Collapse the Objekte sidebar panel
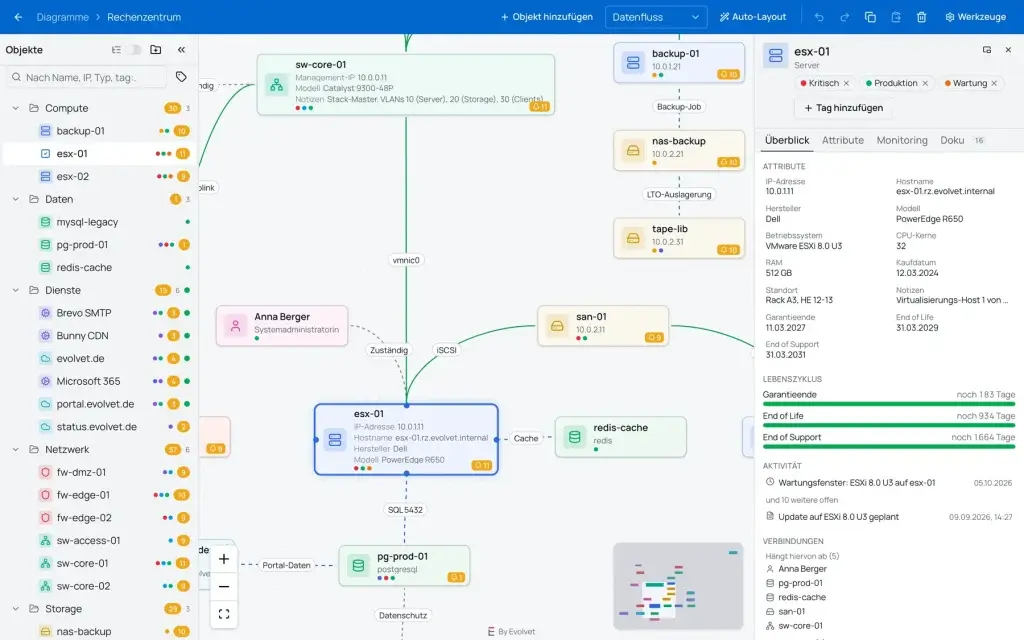The height and width of the screenshot is (640, 1024). (181, 50)
